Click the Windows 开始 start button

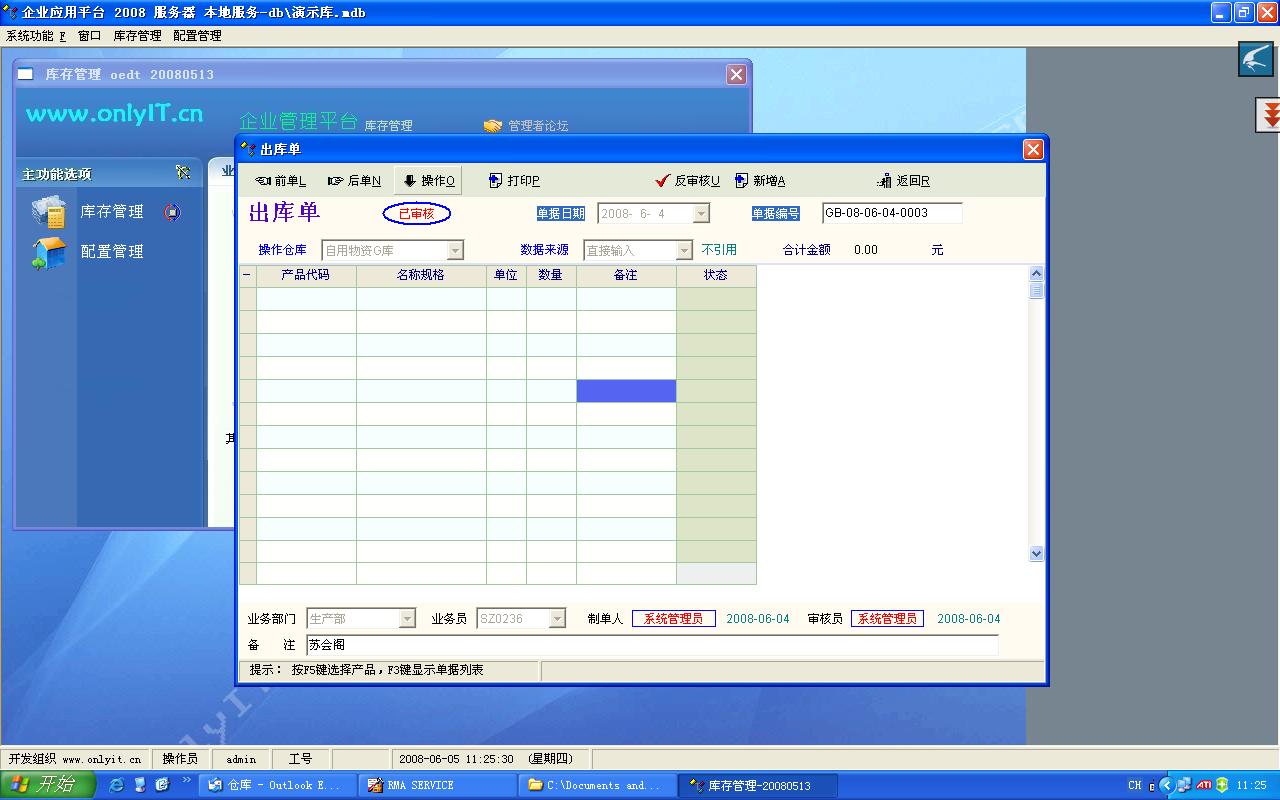tap(46, 785)
